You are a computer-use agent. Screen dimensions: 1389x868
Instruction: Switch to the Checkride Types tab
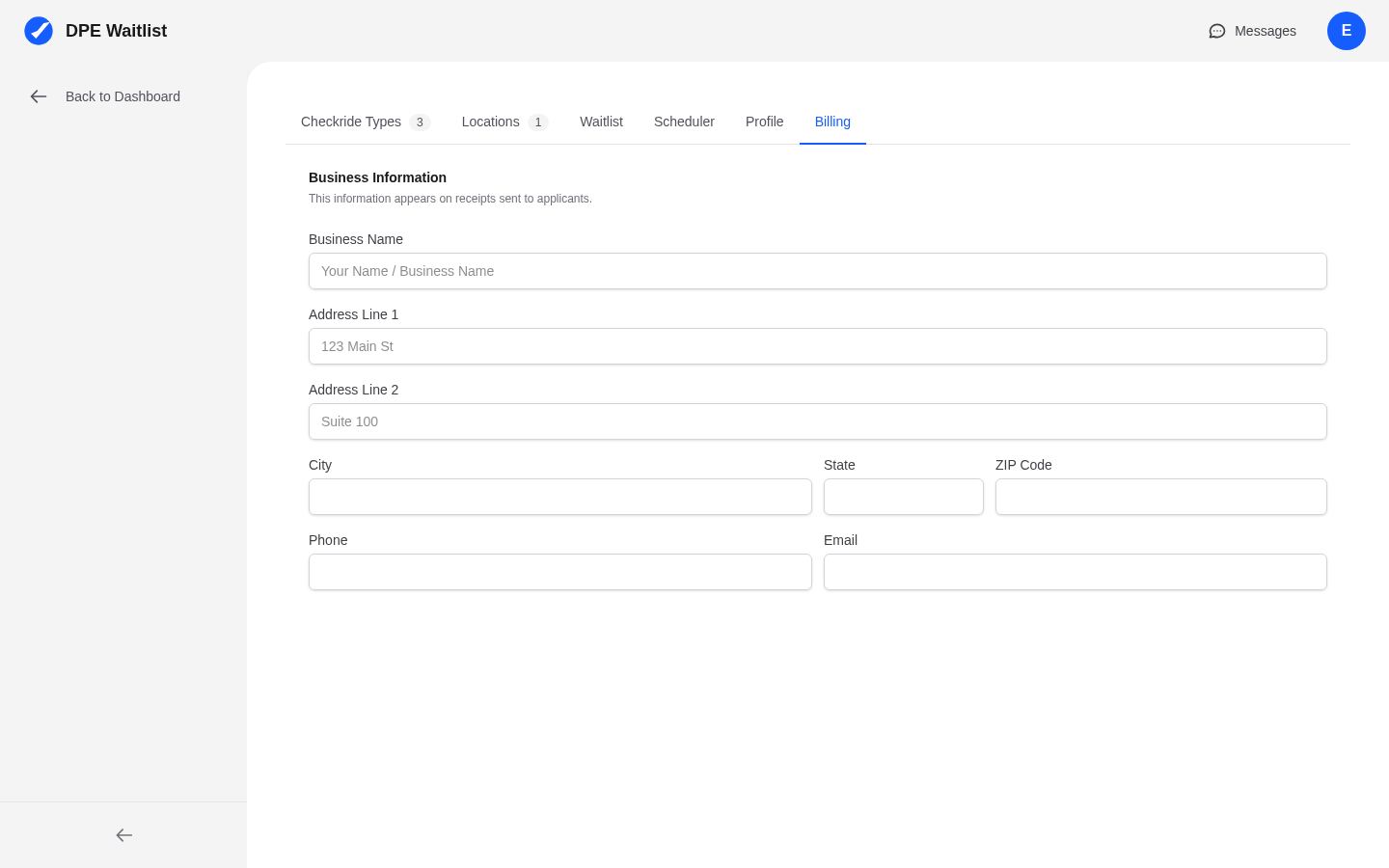coord(350,122)
